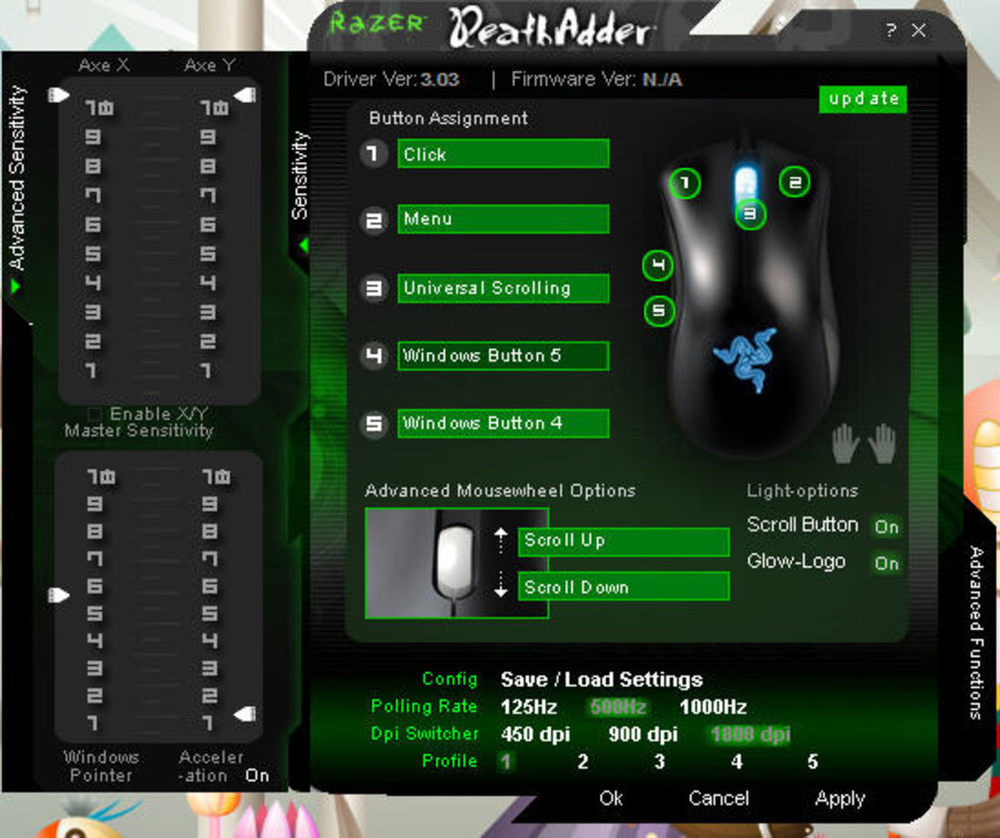Select Profile 3
Viewport: 1000px width, 838px height.
click(x=659, y=761)
